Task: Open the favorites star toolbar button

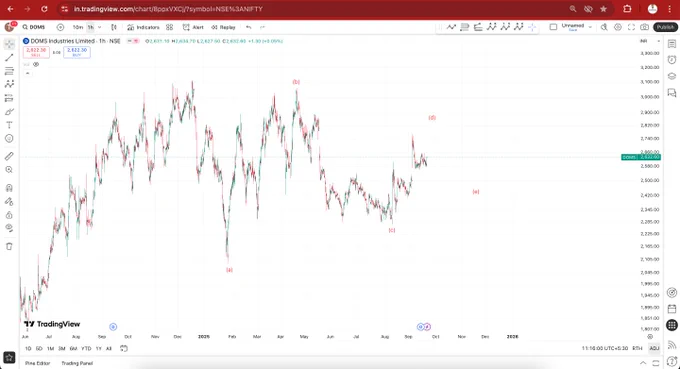Action: coord(9,357)
